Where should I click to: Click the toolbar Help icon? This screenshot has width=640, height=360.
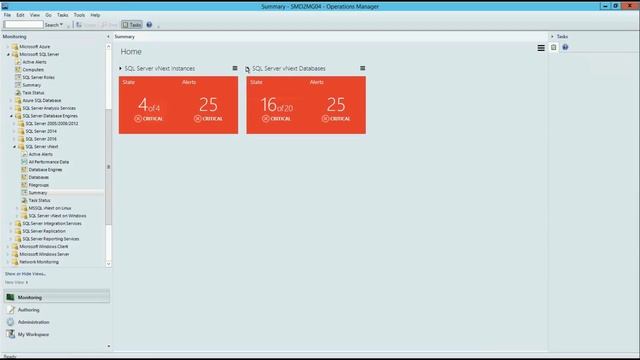coord(149,25)
